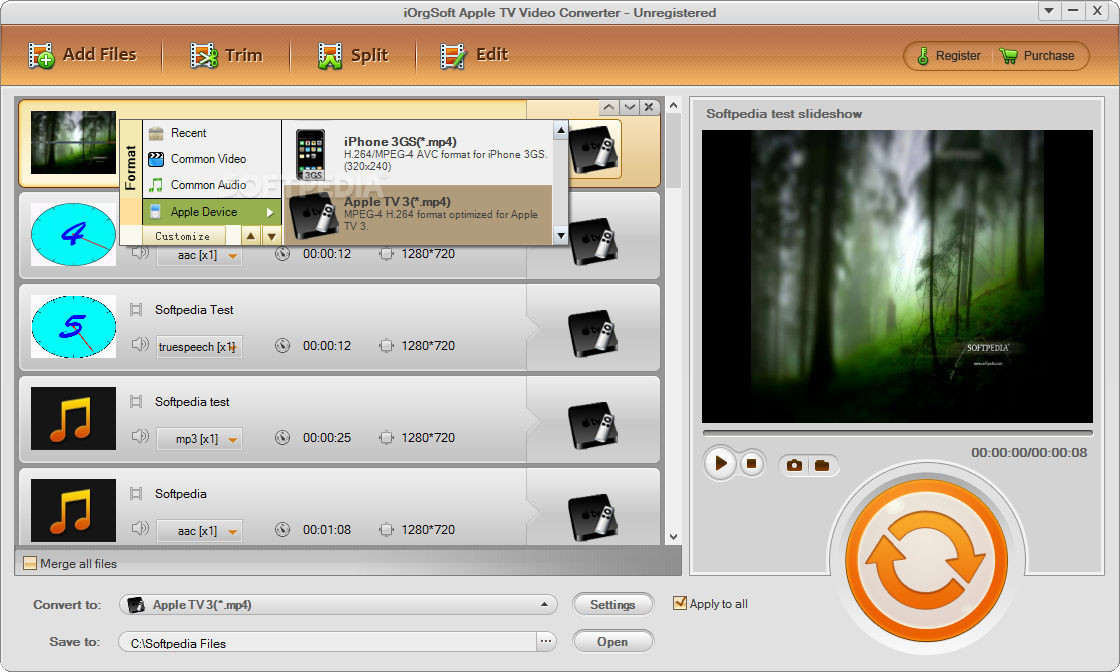Open the Apple Device format category
1120x672 pixels.
211,211
